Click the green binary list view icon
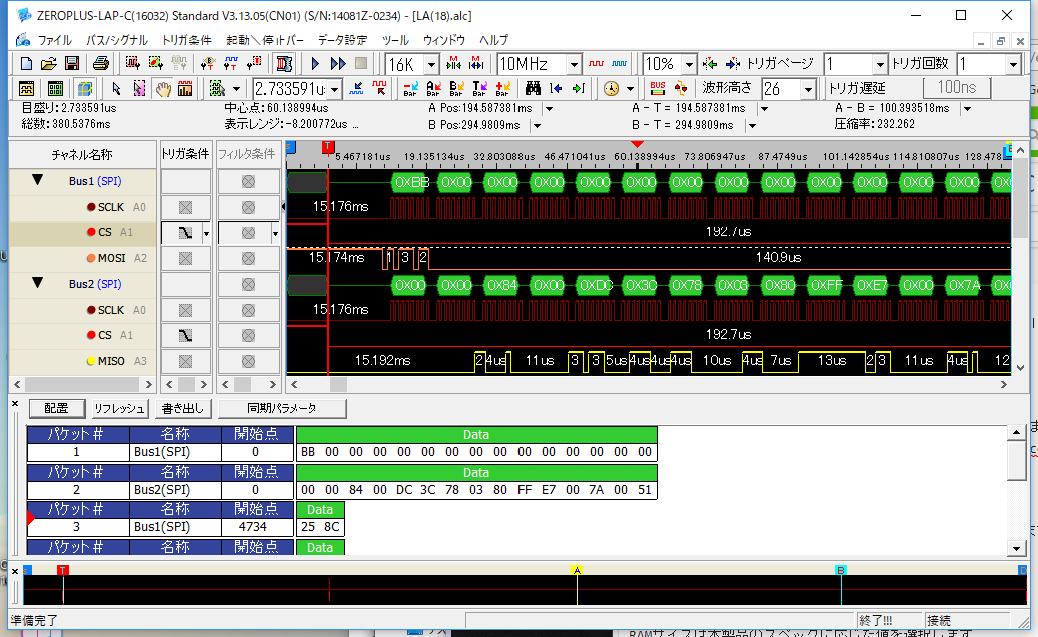 (56, 88)
